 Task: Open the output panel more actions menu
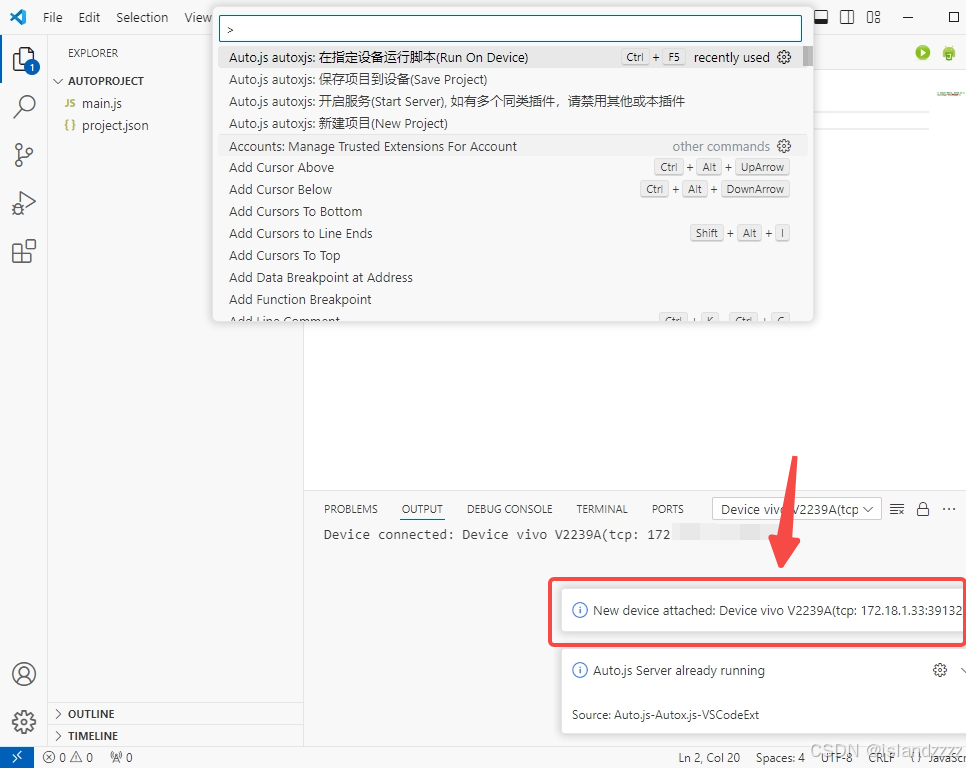coord(949,509)
